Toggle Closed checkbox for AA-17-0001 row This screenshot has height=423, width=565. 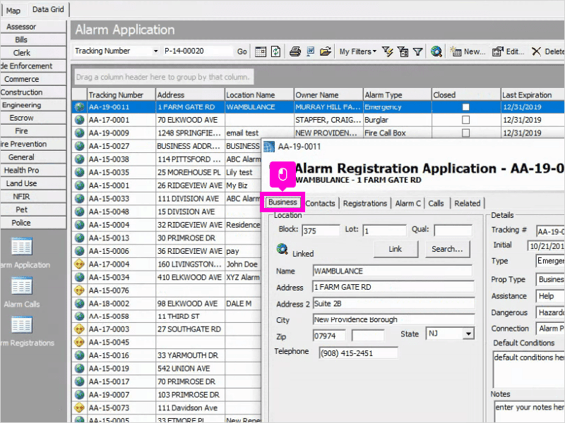(466, 120)
